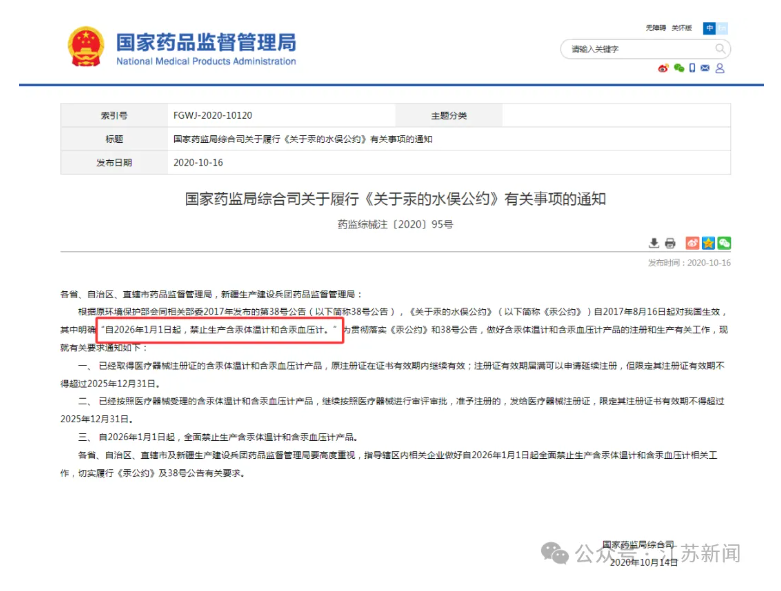Screen dimensions: 781x591
Task: Click signature 国家药监局综合司
Action: (x=639, y=545)
